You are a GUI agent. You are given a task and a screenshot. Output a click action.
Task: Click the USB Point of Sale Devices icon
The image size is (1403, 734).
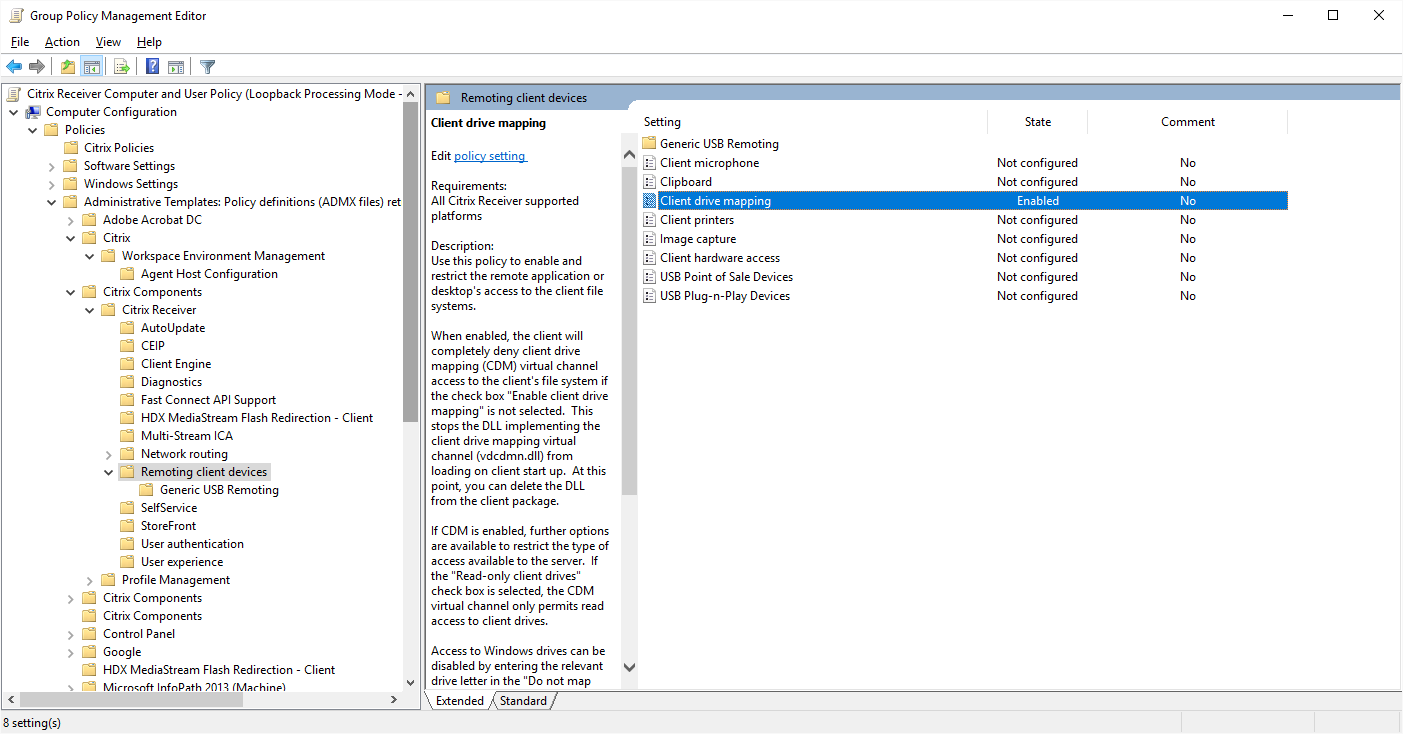point(649,277)
